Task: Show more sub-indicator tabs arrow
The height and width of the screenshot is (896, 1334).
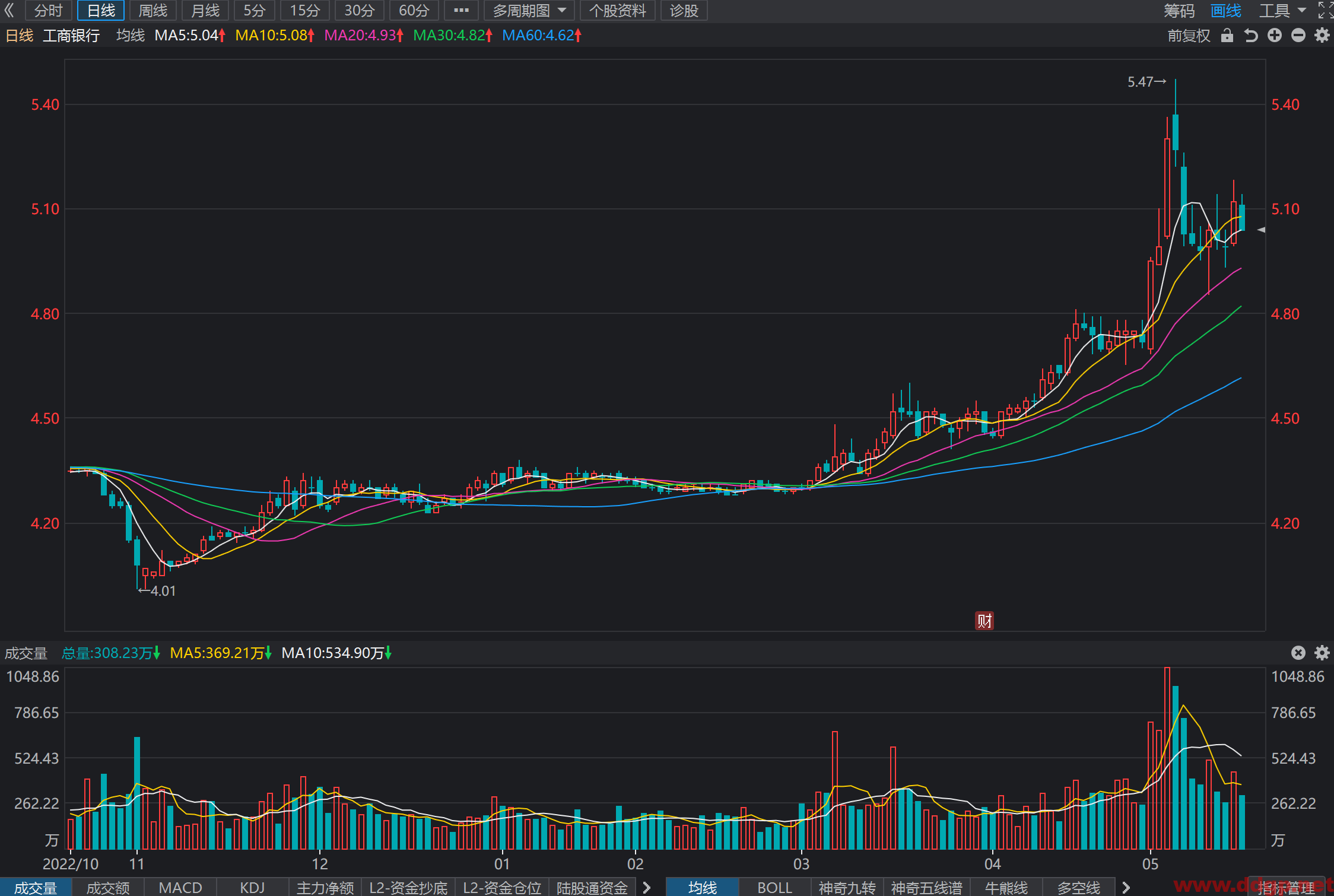Action: coord(647,888)
